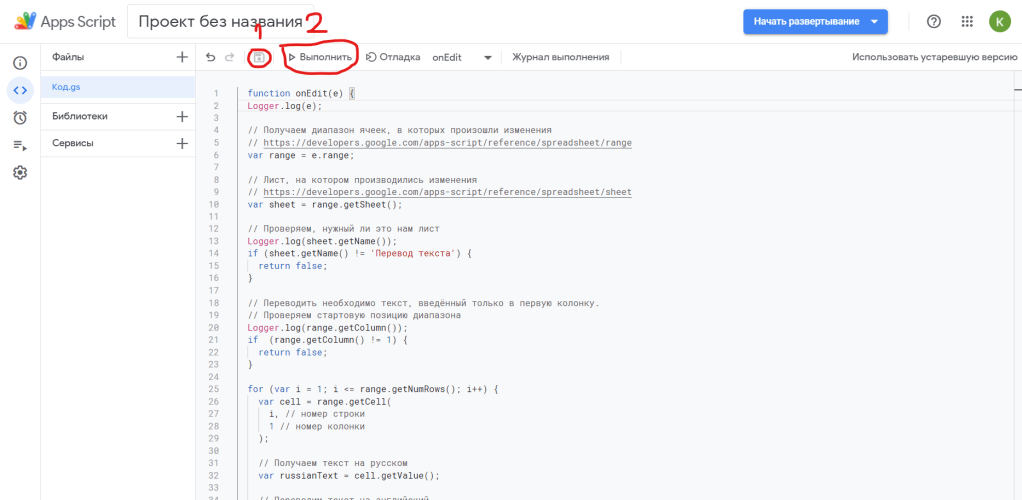Open the Help question mark icon
Viewport: 1022px width, 500px height.
[934, 22]
